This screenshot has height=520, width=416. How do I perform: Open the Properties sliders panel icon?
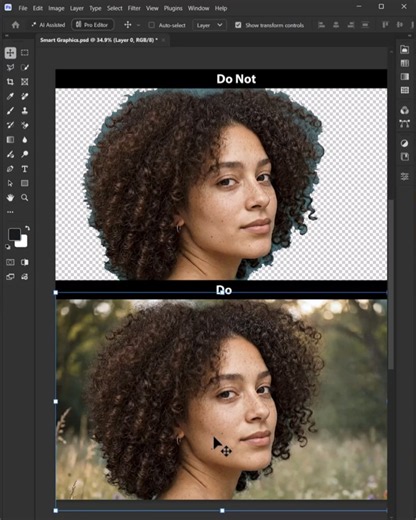tap(405, 176)
